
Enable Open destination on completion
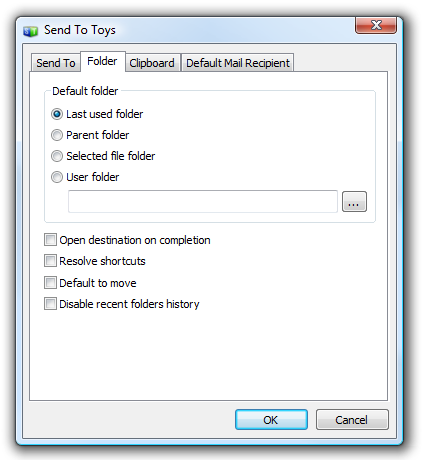[x=50, y=240]
